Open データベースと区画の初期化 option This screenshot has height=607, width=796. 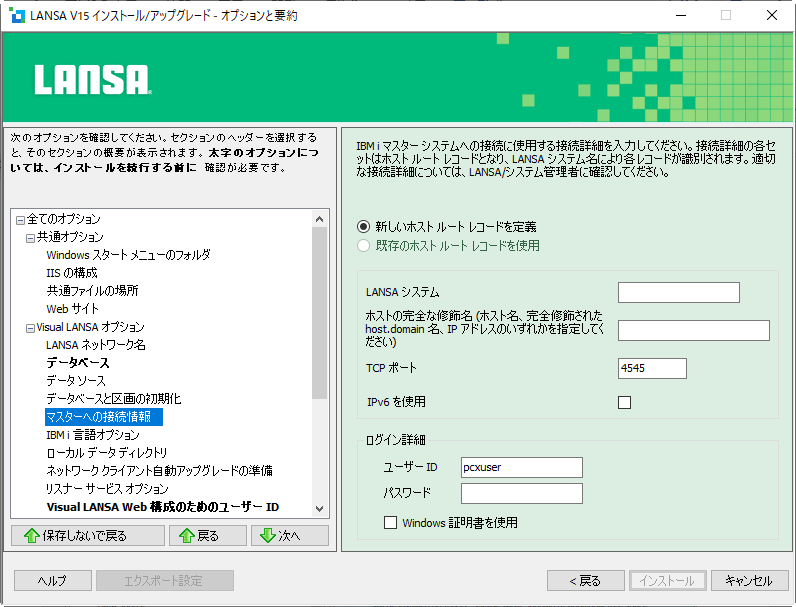114,399
